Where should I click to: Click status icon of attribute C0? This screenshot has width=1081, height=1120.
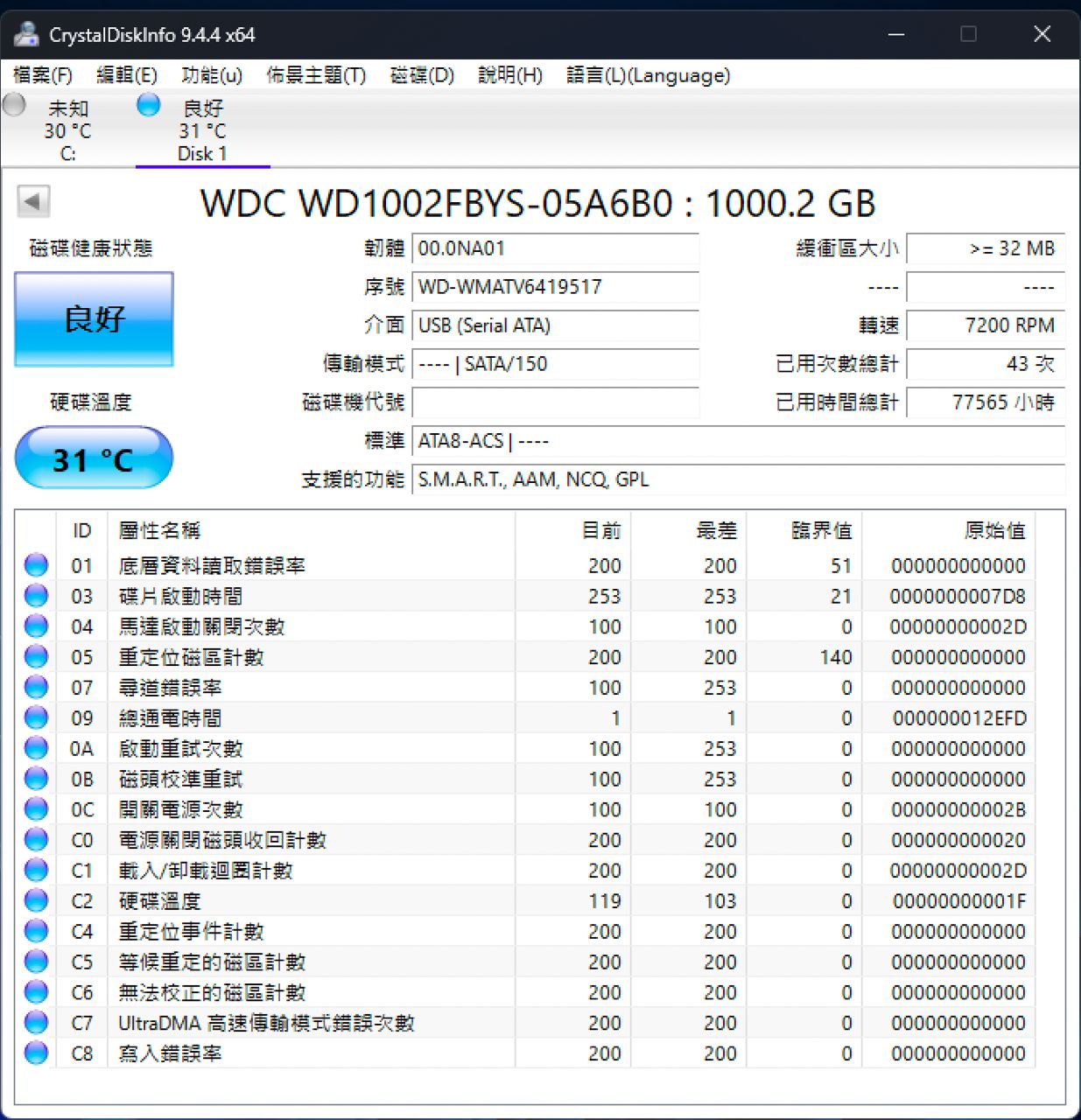pyautogui.click(x=36, y=840)
